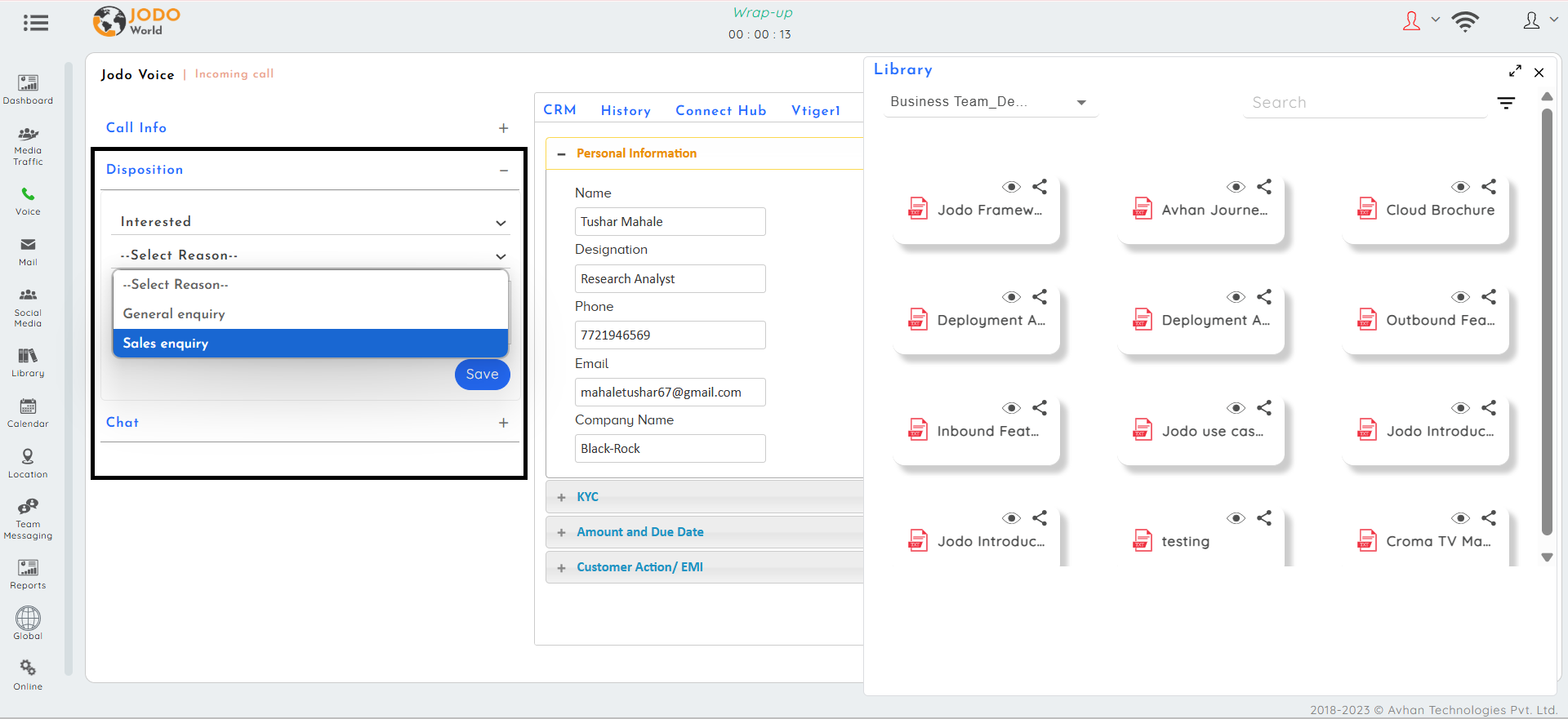Share the Avhan Journe... document
Viewport: 1568px width, 719px height.
(1264, 187)
